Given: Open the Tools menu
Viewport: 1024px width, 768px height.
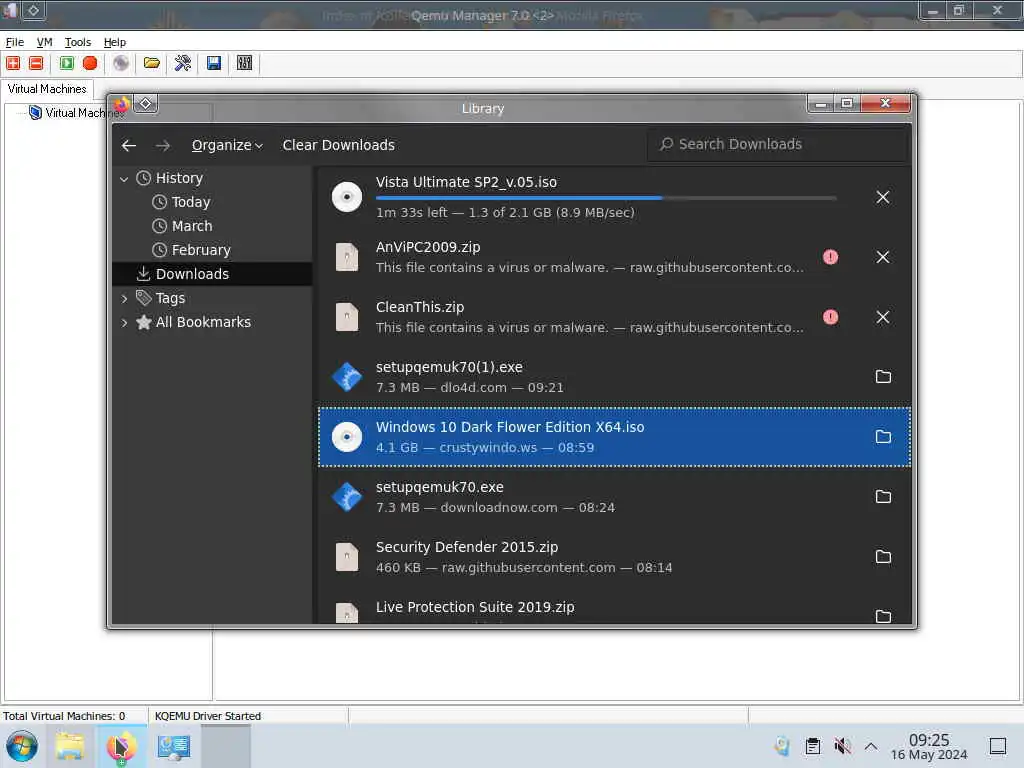Looking at the screenshot, I should [78, 42].
